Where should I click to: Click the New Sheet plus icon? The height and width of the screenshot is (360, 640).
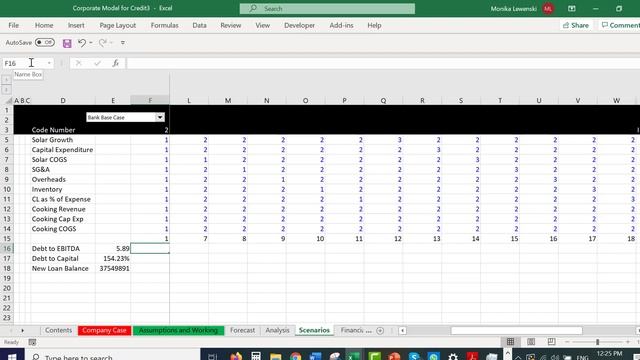[380, 331]
